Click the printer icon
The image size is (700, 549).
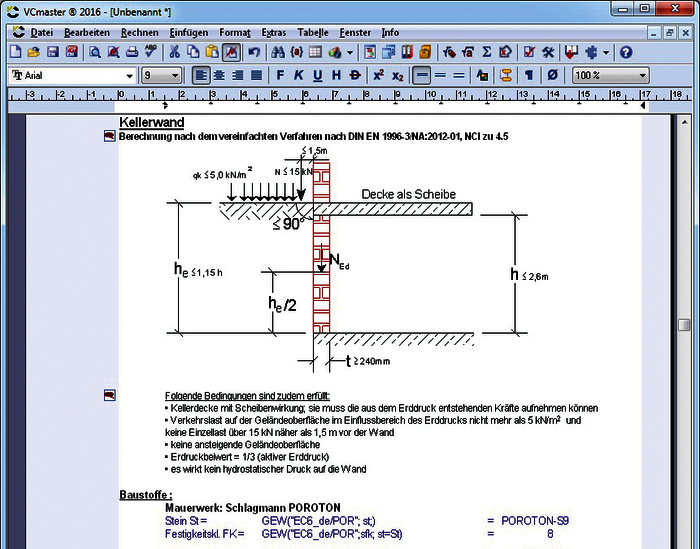click(132, 52)
